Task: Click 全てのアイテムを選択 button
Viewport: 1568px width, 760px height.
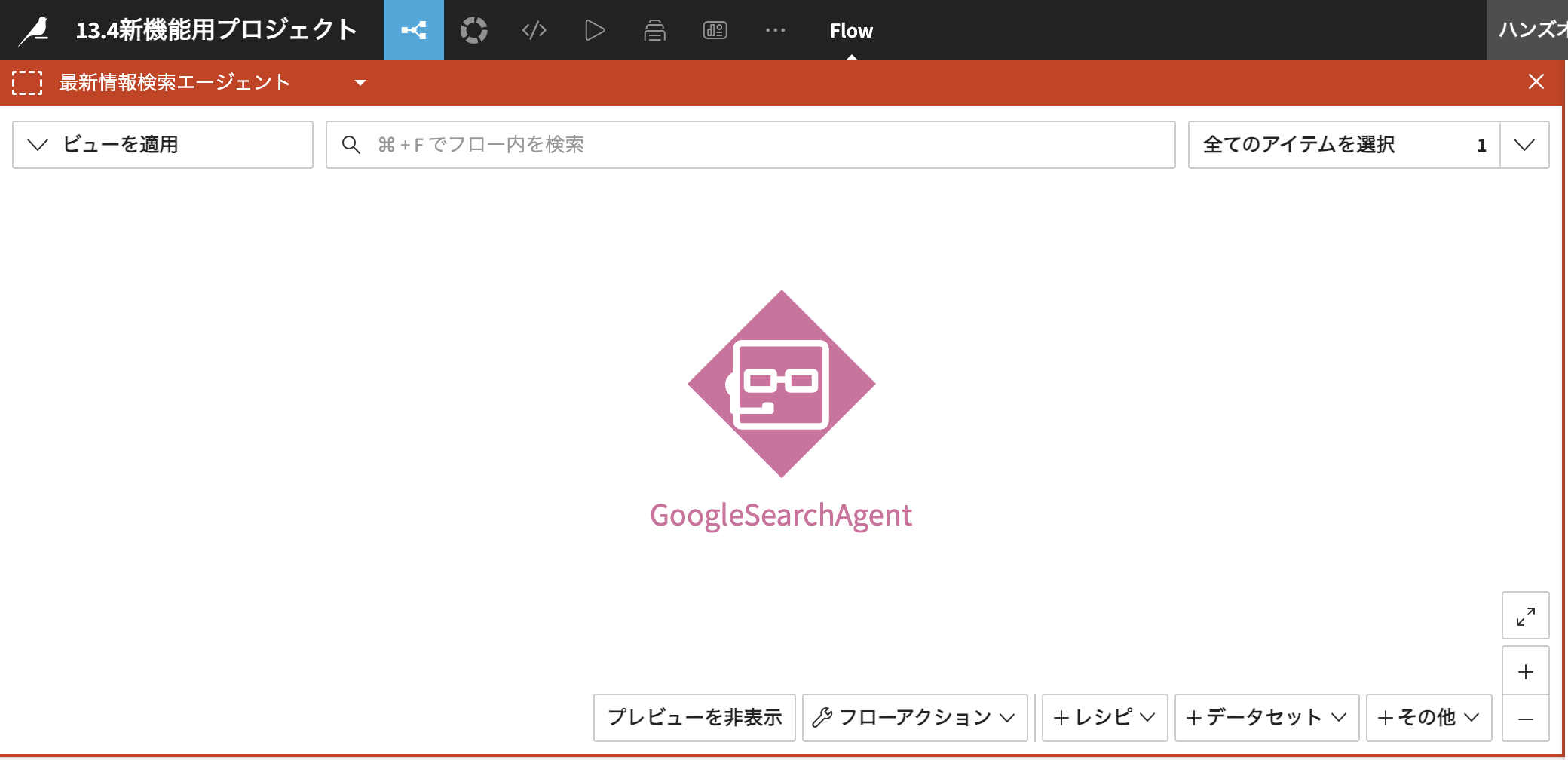Action: click(x=1344, y=145)
